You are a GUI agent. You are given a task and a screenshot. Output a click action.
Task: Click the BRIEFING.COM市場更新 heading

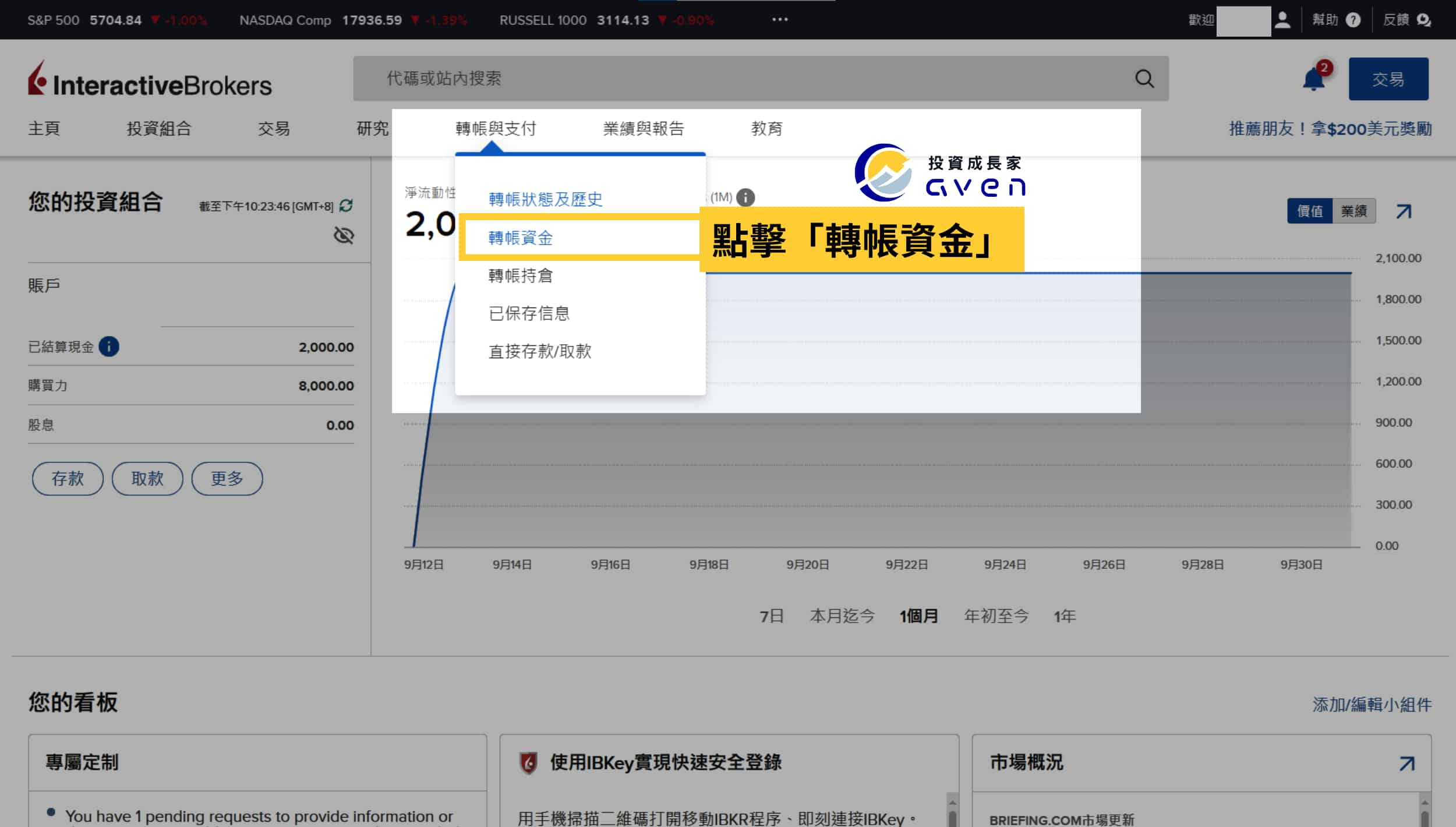(1062, 819)
